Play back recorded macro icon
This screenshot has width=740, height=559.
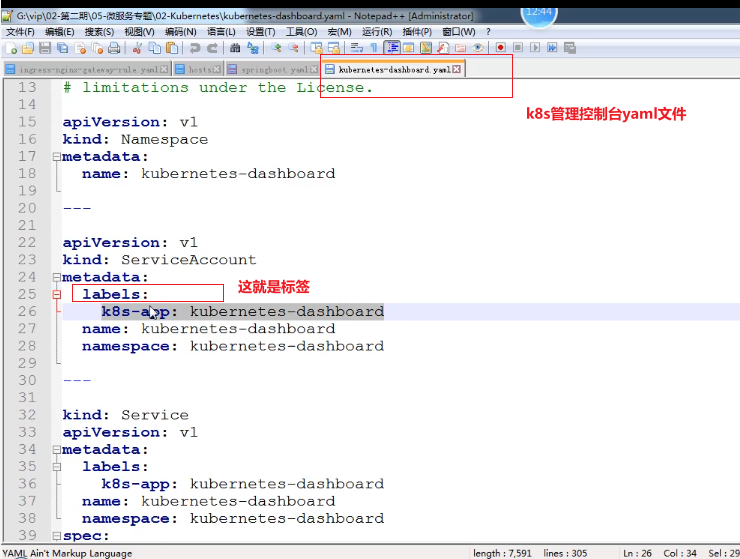tap(535, 48)
